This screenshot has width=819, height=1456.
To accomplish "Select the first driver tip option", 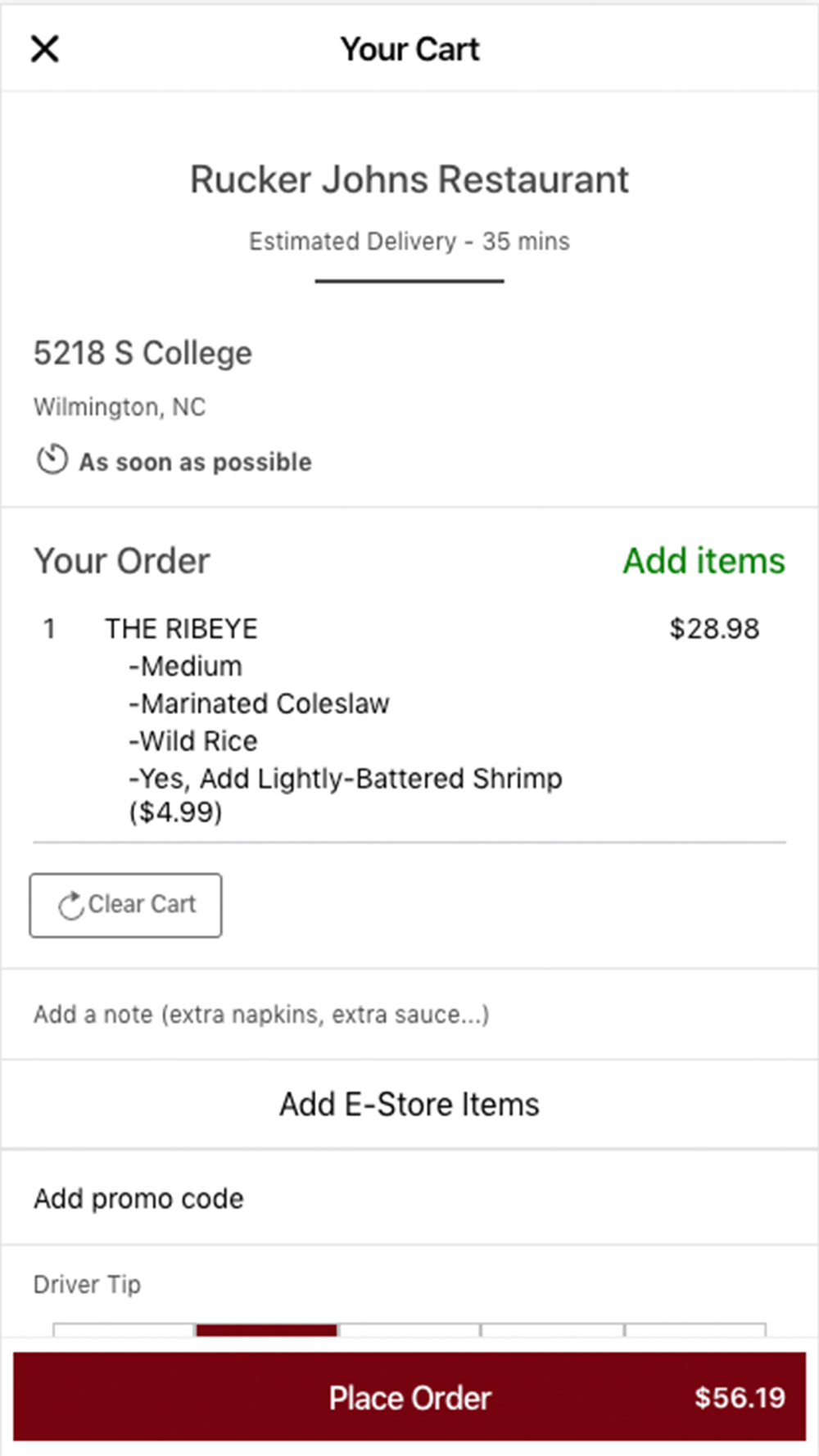I will click(124, 1330).
